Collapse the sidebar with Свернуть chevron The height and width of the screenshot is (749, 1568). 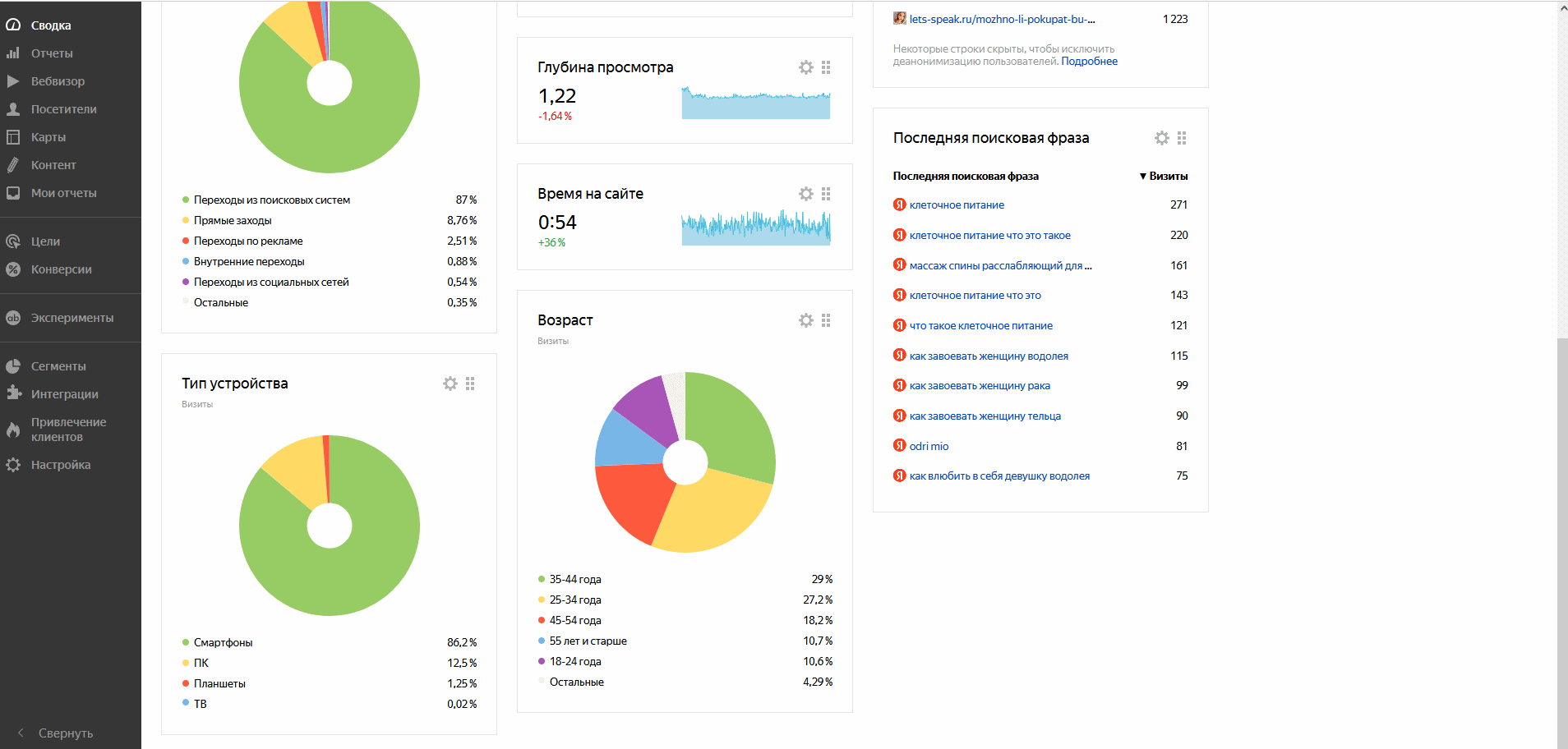[21, 733]
